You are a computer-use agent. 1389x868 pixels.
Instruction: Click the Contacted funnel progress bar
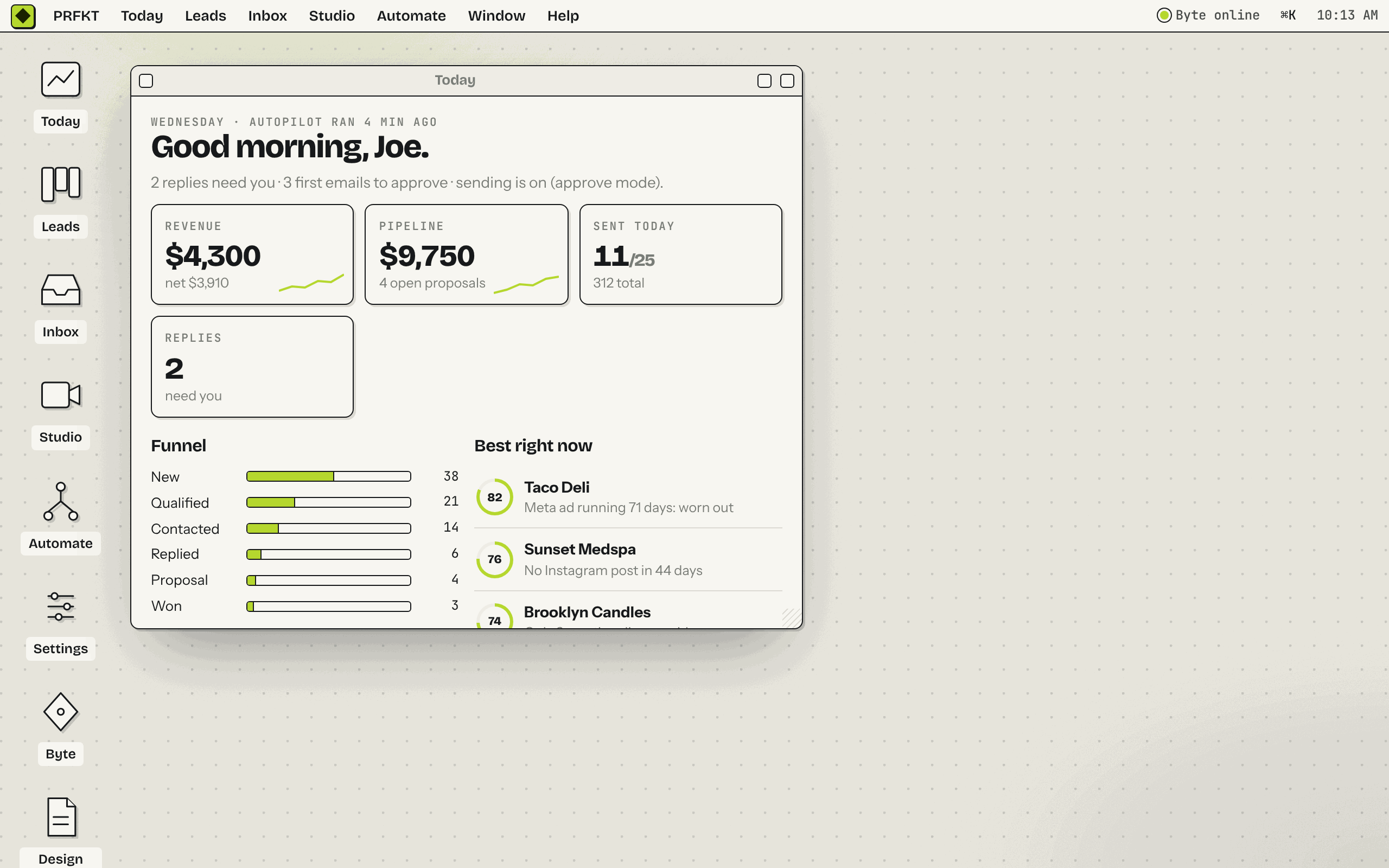pos(328,528)
